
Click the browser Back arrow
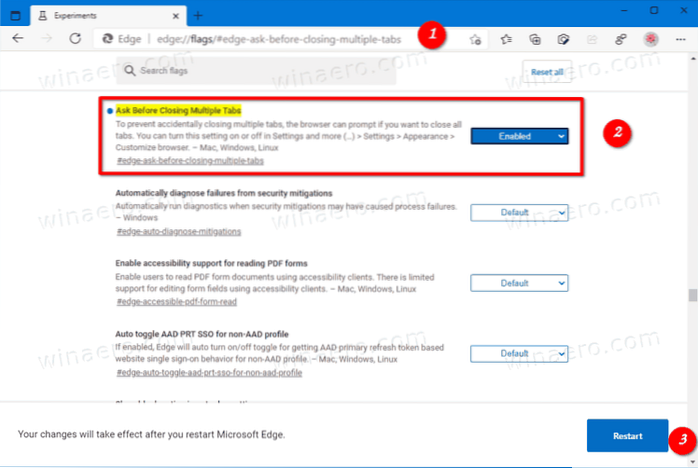pos(17,39)
